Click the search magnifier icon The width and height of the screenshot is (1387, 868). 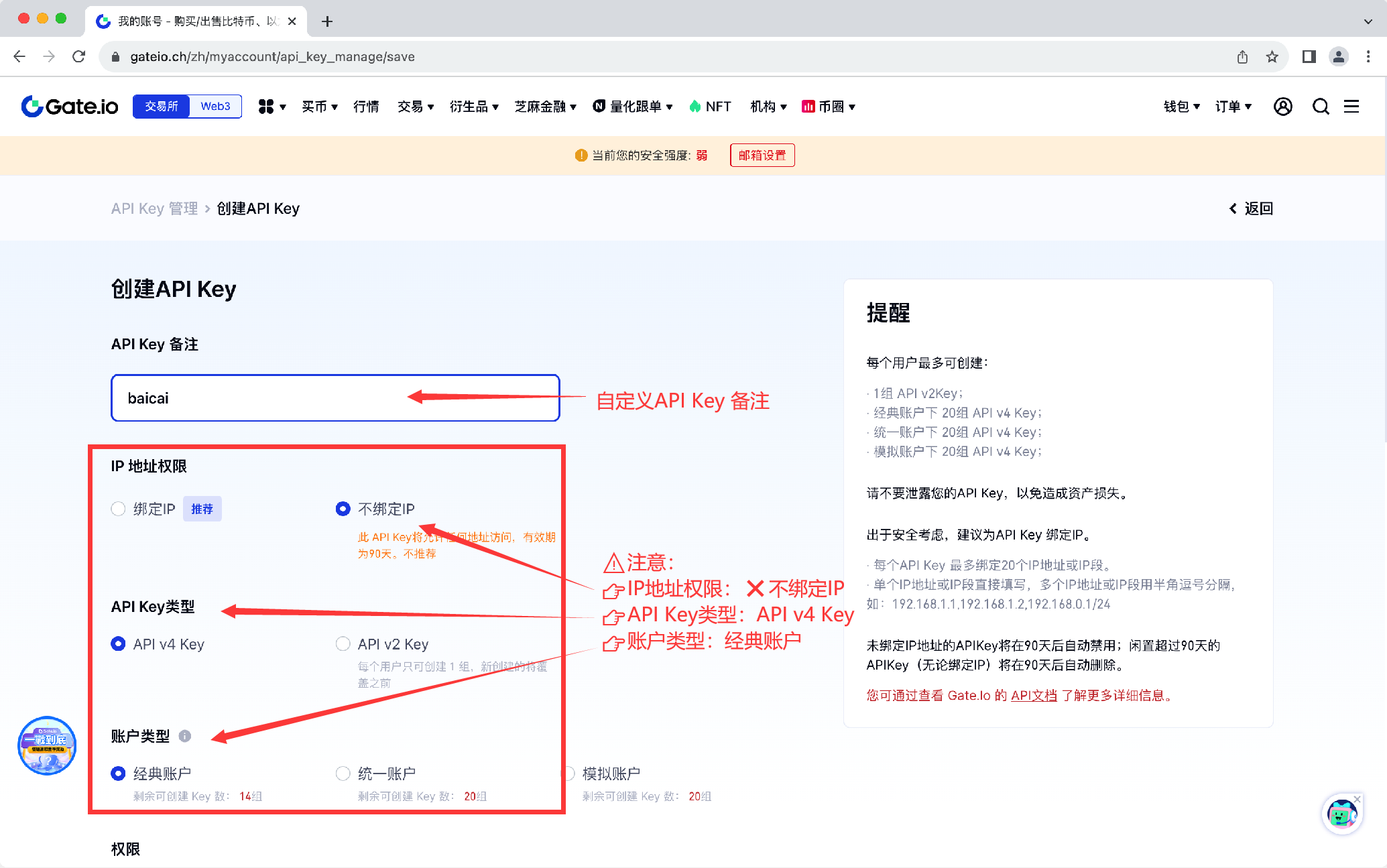[1321, 107]
